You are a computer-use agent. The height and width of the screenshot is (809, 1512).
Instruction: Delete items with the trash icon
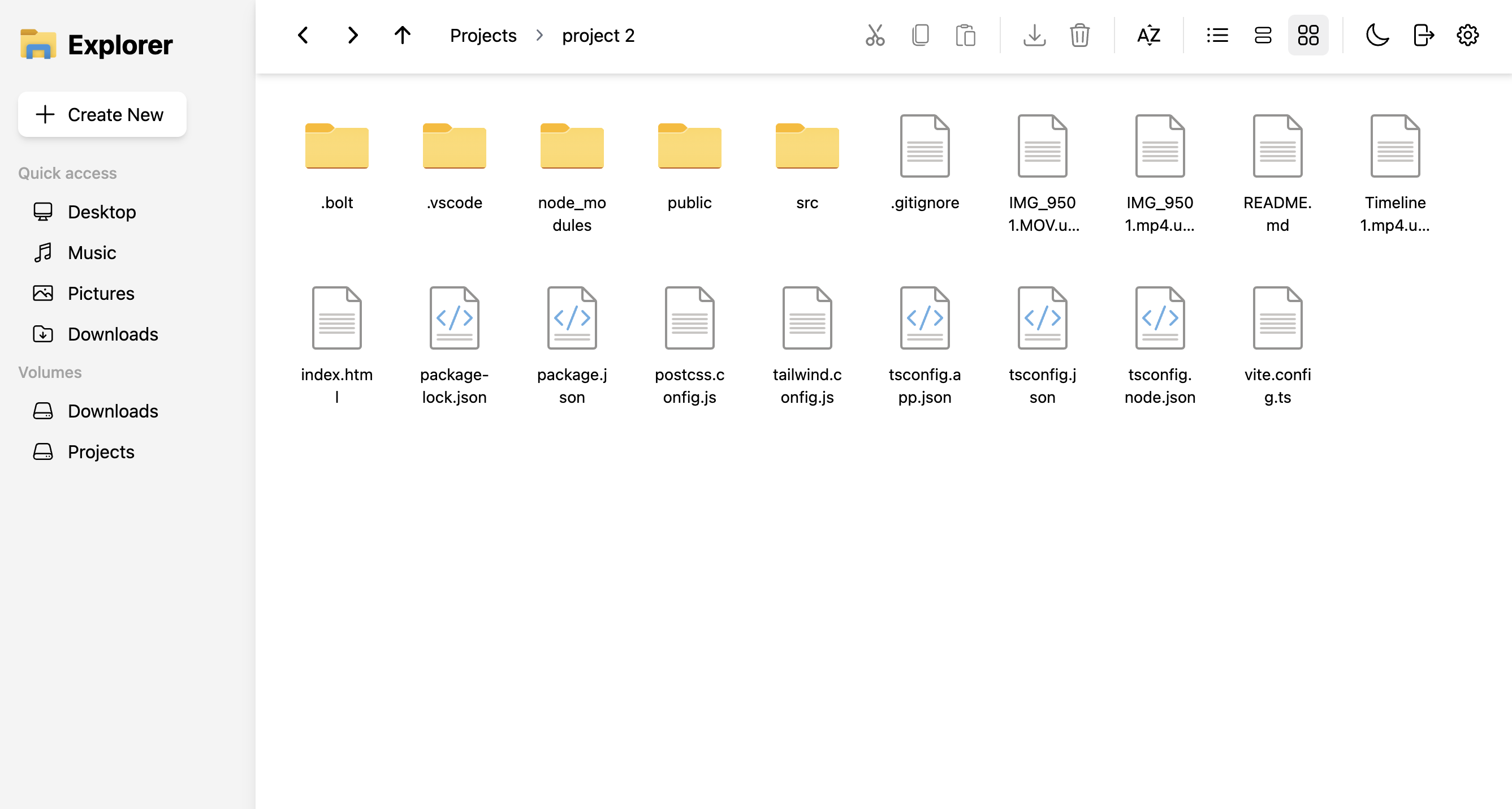pyautogui.click(x=1079, y=35)
